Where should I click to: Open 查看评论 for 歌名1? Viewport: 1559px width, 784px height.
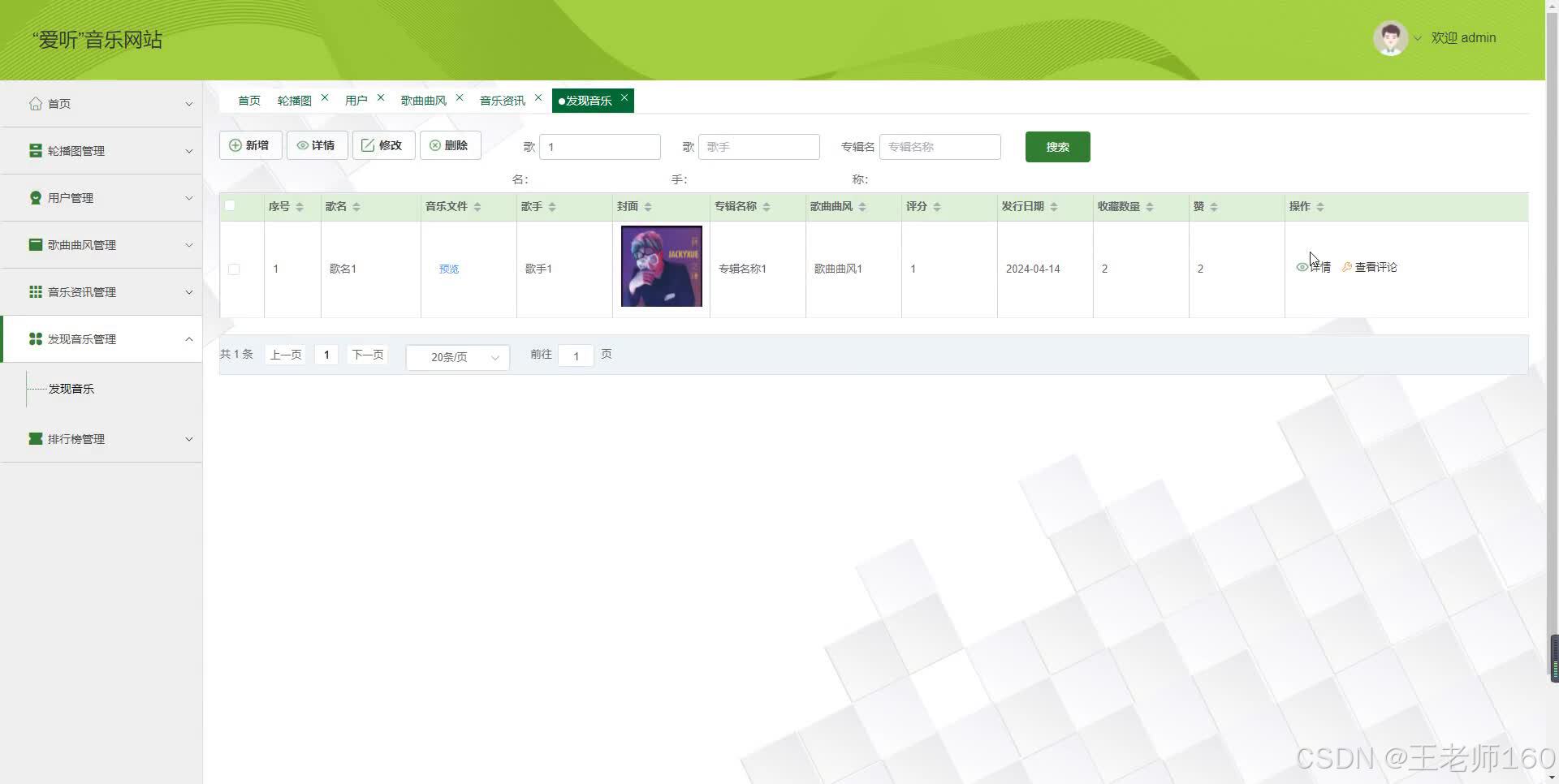1369,267
